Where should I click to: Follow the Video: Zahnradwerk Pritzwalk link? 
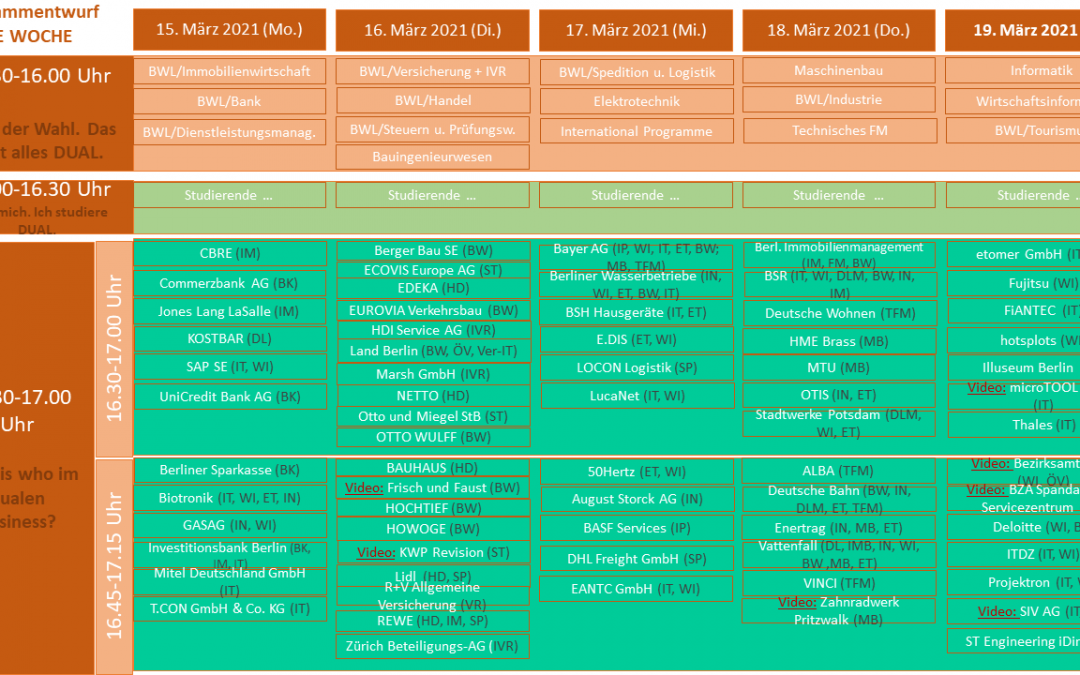838,610
